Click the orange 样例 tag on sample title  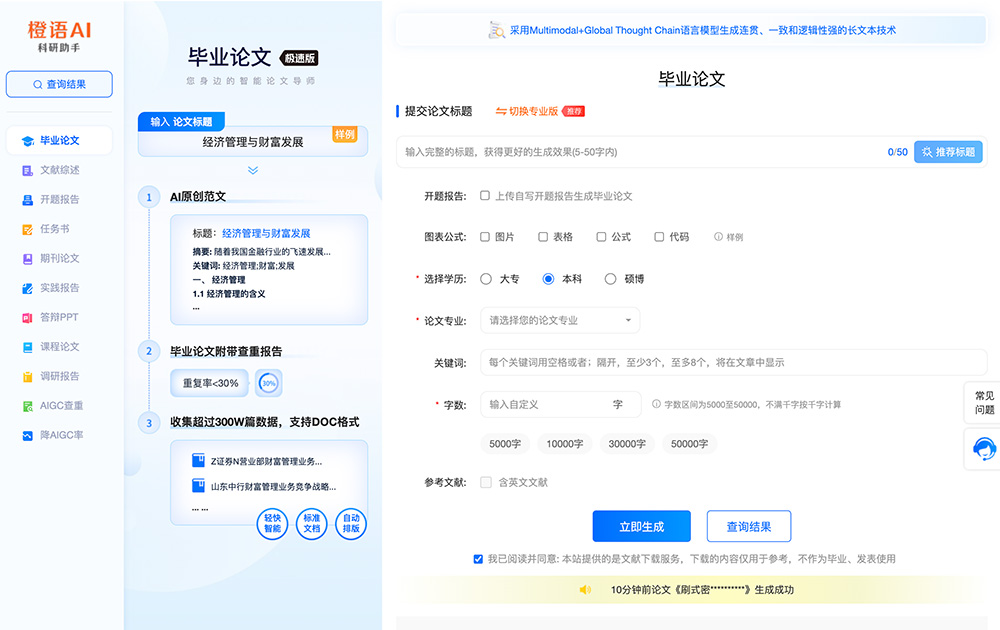344,135
